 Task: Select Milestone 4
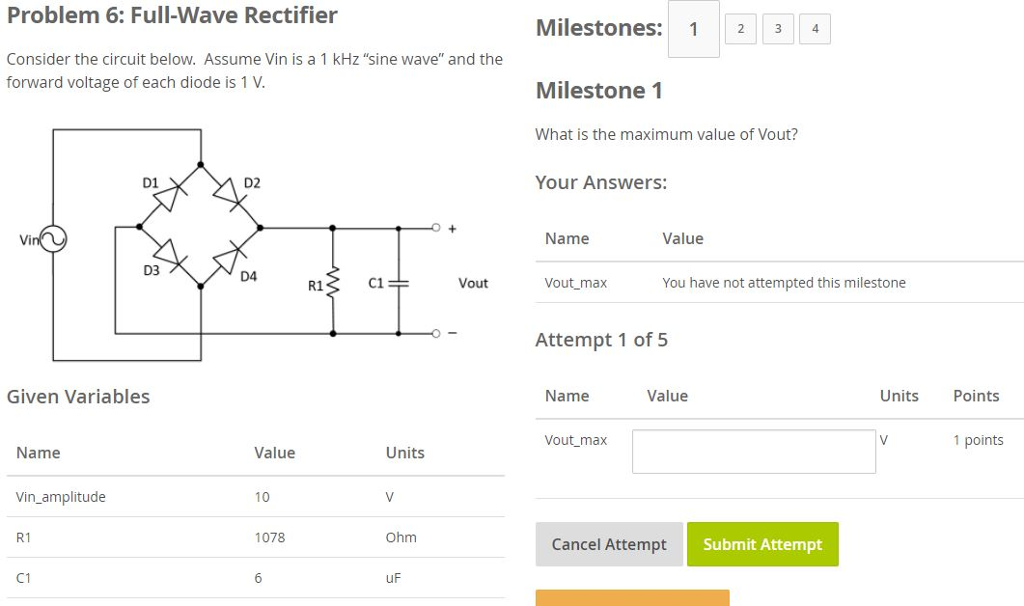click(x=814, y=28)
